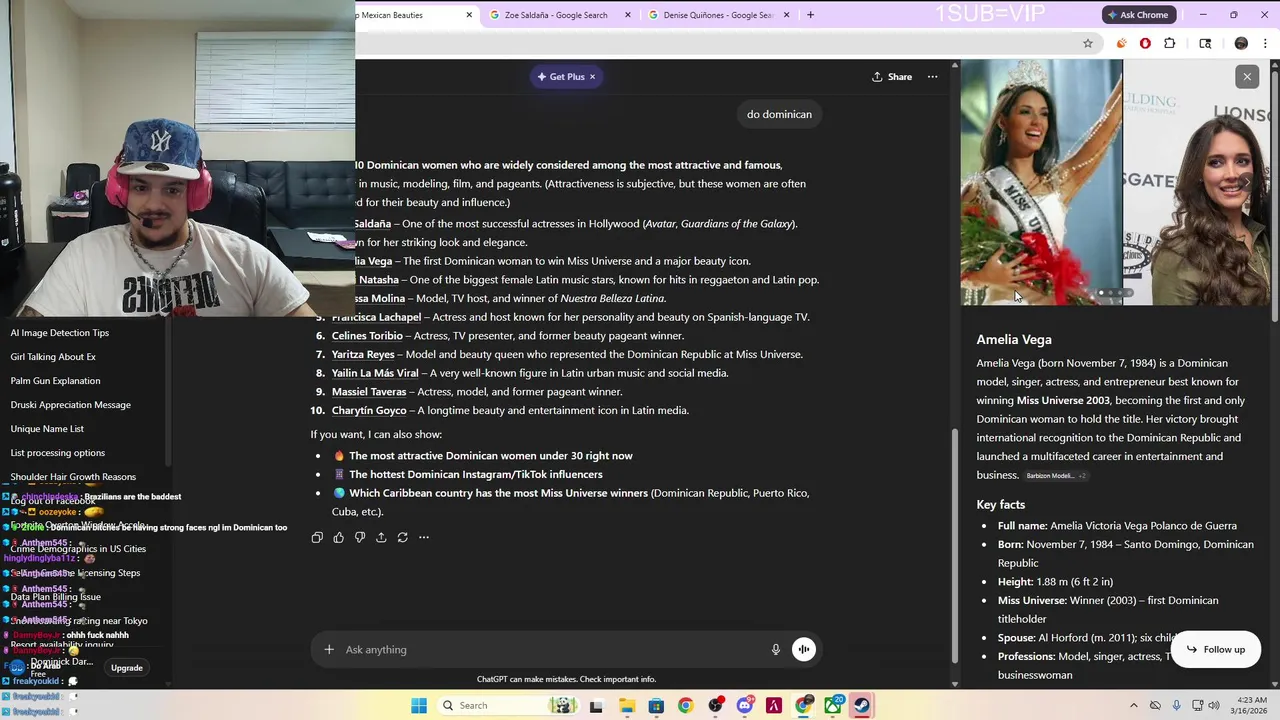Close the Denise Quiñones Google Search tab
The height and width of the screenshot is (720, 1280).
(786, 15)
